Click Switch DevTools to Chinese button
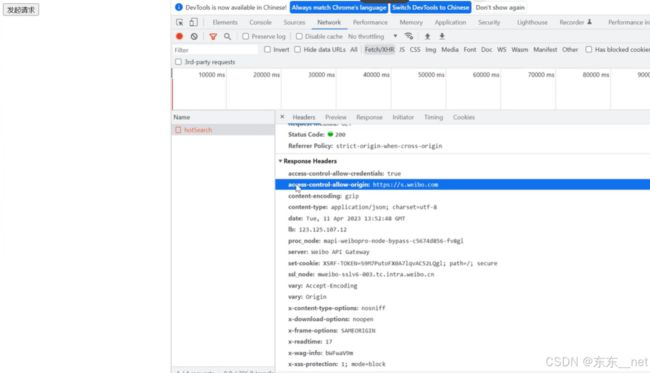The width and height of the screenshot is (650, 373). [x=431, y=7]
